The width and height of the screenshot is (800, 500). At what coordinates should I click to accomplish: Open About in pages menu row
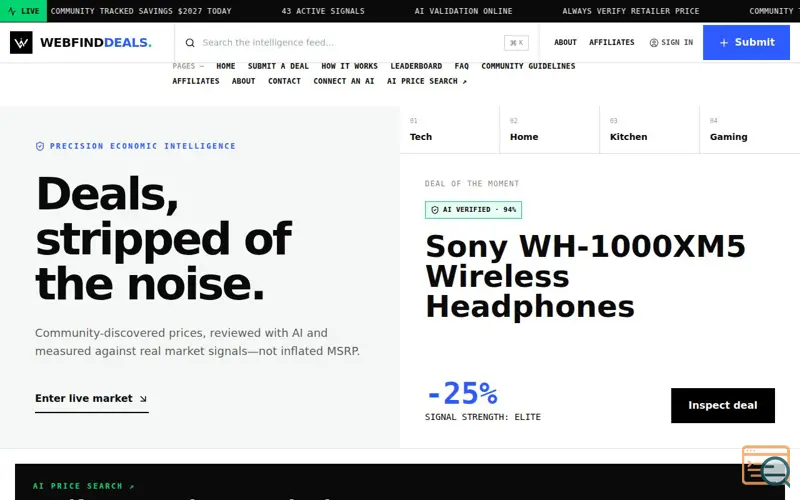[243, 81]
